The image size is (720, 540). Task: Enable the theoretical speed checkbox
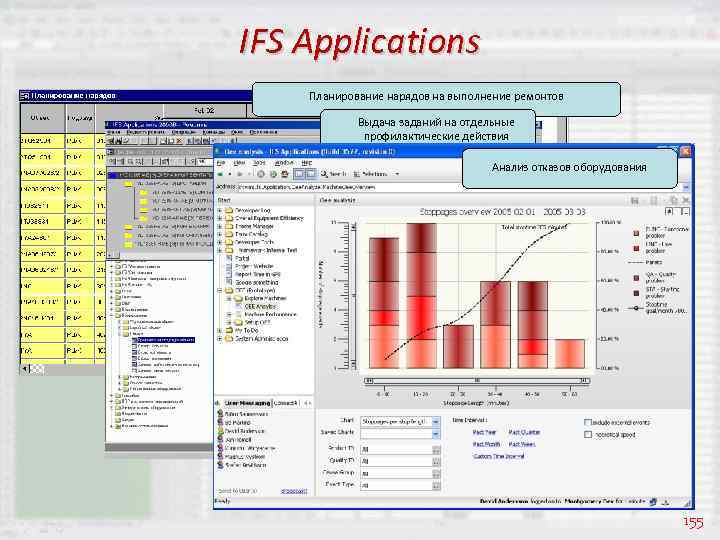[587, 434]
